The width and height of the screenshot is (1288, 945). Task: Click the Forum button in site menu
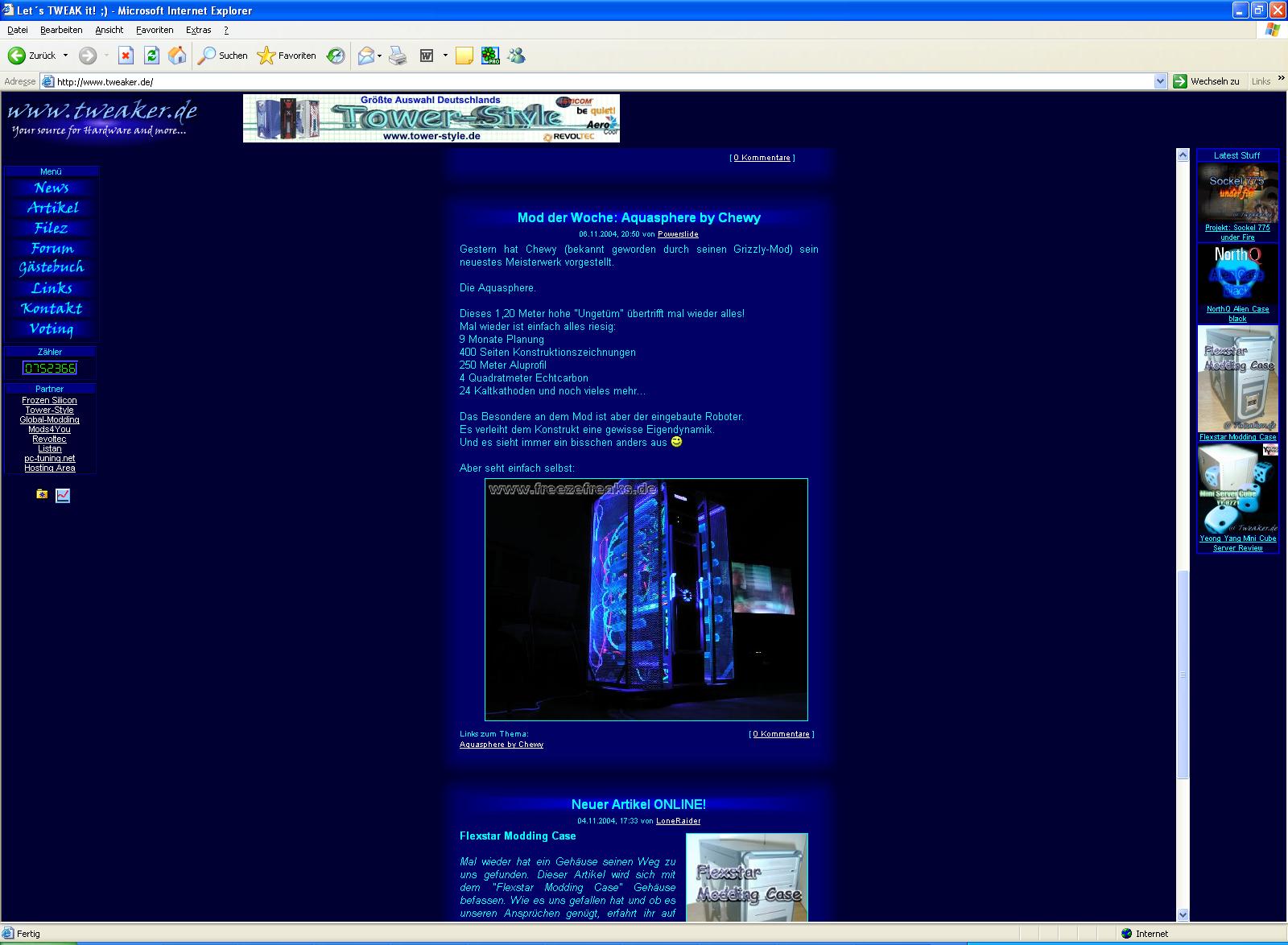pyautogui.click(x=52, y=248)
